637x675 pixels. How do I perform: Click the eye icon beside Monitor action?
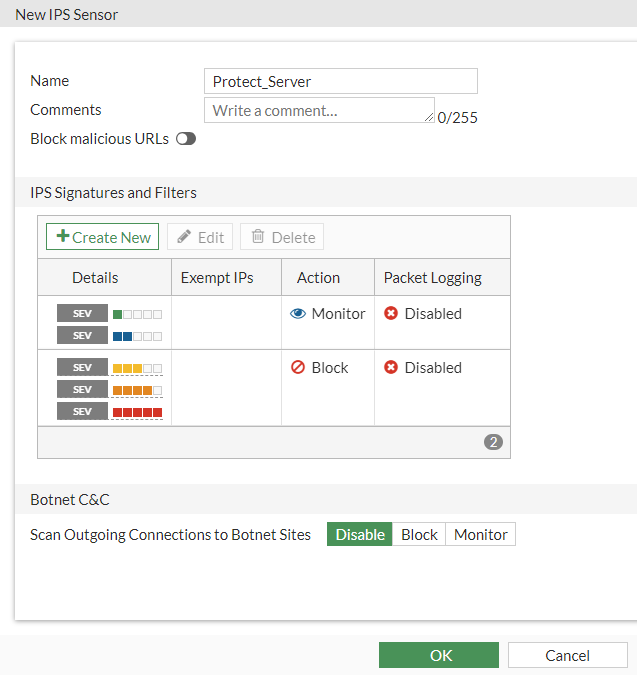(298, 313)
